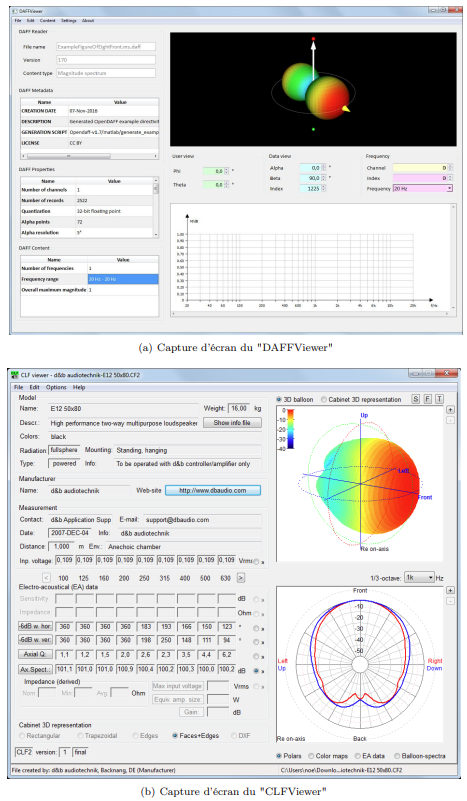
Task: Click the File name field in DAFF Reader
Action: pyautogui.click(x=106, y=46)
